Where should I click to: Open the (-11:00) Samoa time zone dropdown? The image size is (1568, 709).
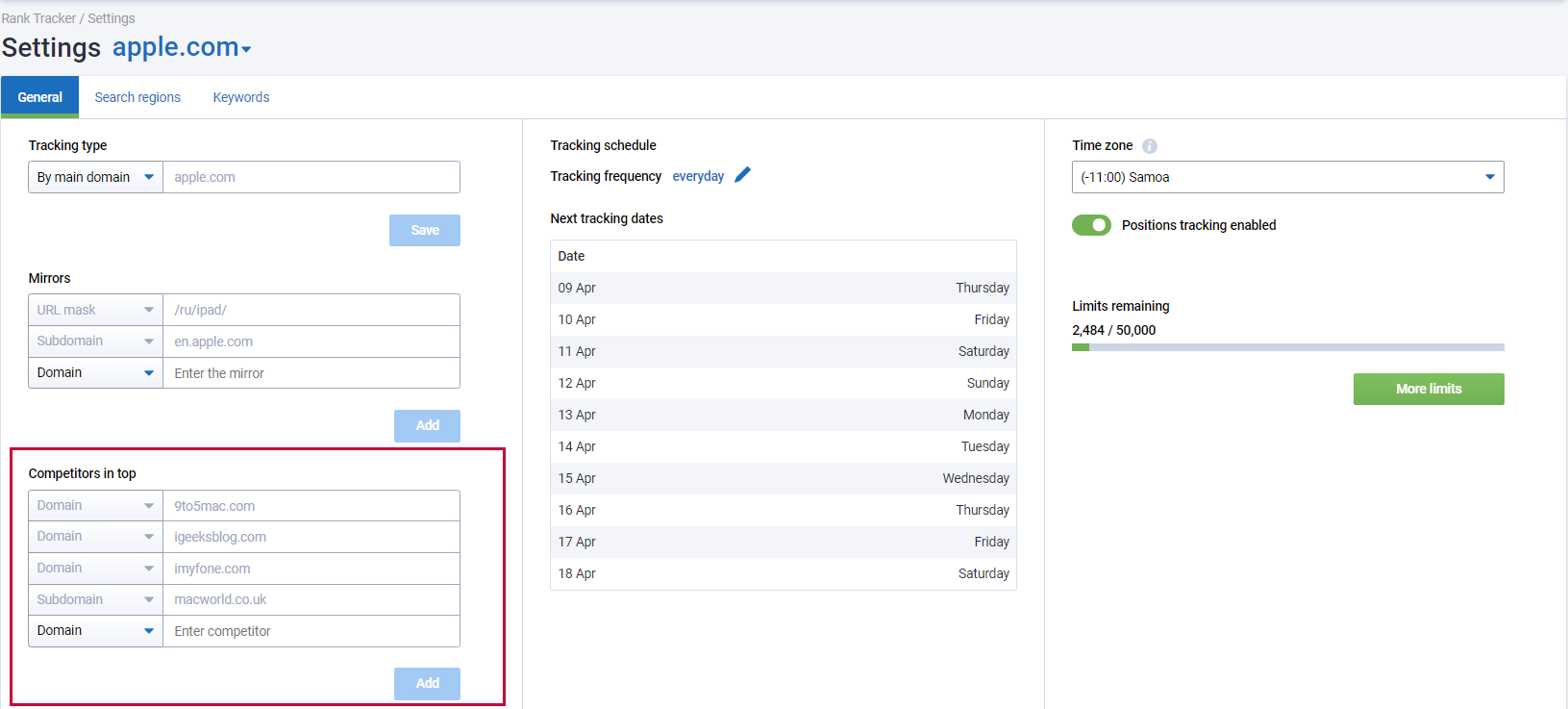(1288, 177)
